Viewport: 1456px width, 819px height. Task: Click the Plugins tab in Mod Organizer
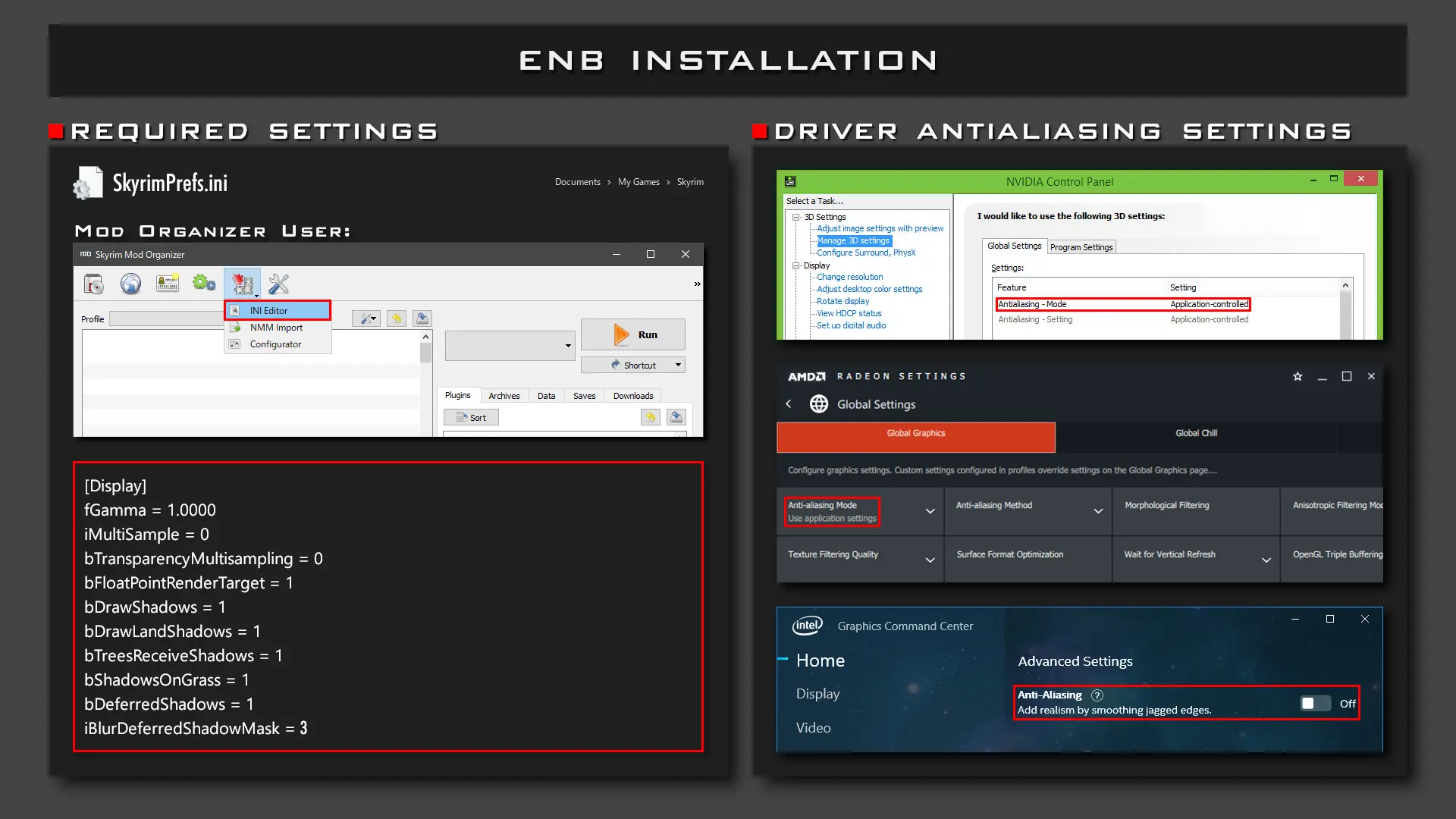click(457, 395)
